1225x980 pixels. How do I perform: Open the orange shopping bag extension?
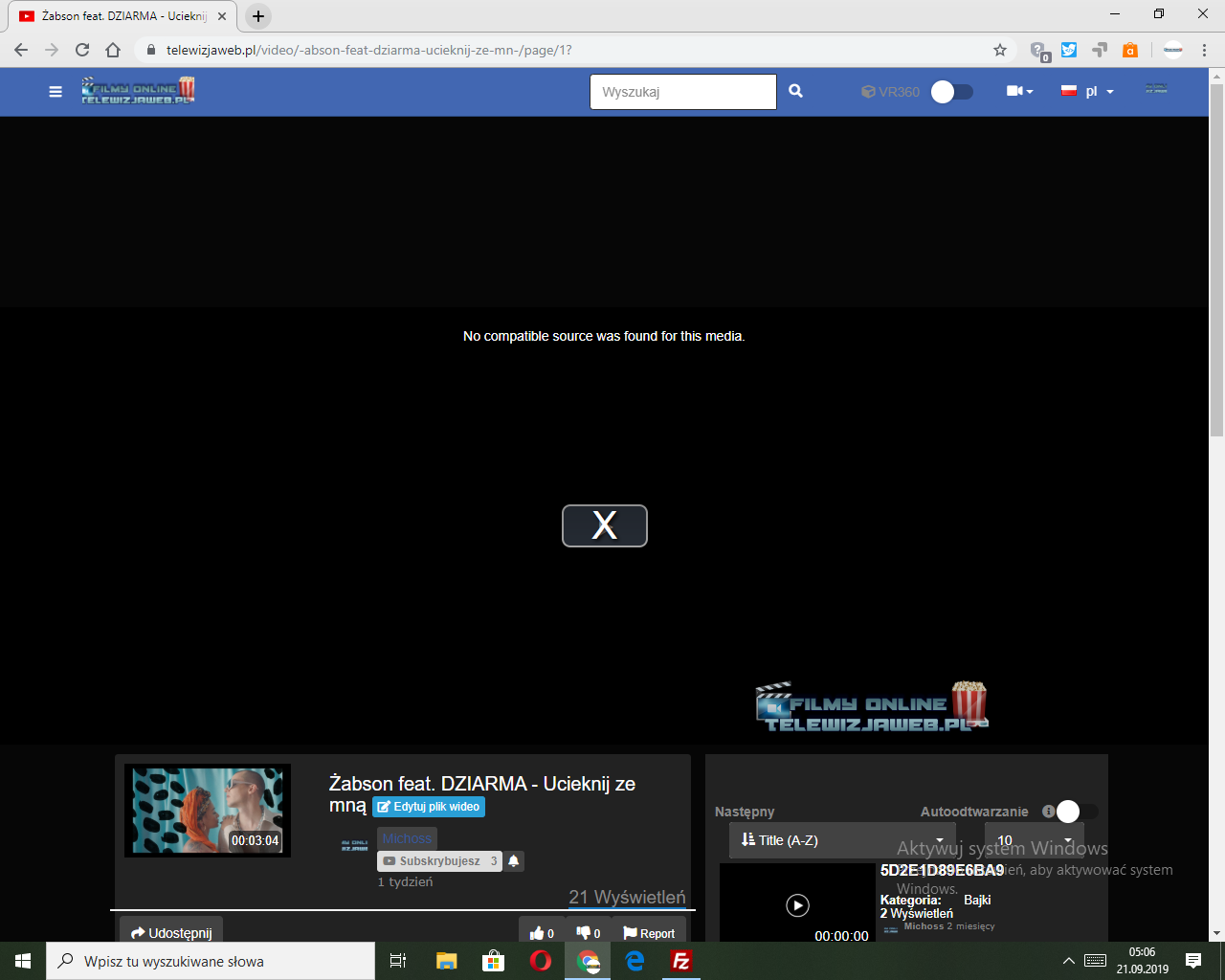1130,50
